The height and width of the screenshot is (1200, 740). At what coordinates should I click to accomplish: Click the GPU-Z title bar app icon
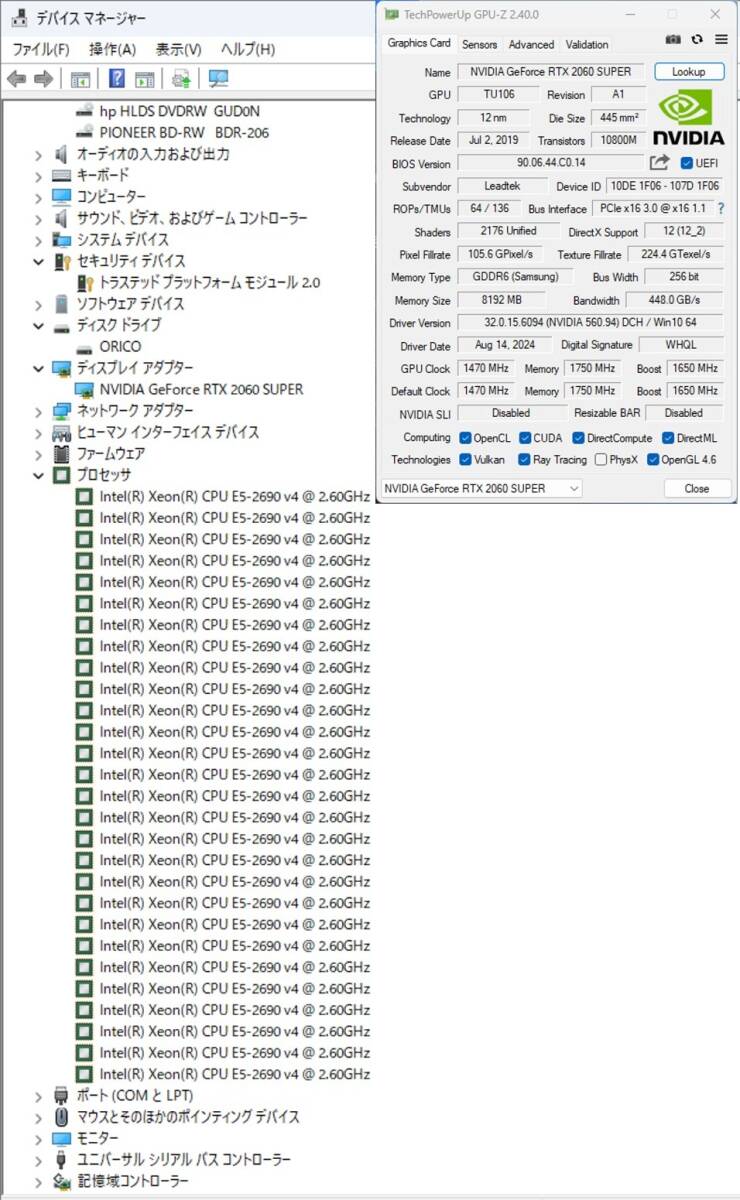(390, 14)
